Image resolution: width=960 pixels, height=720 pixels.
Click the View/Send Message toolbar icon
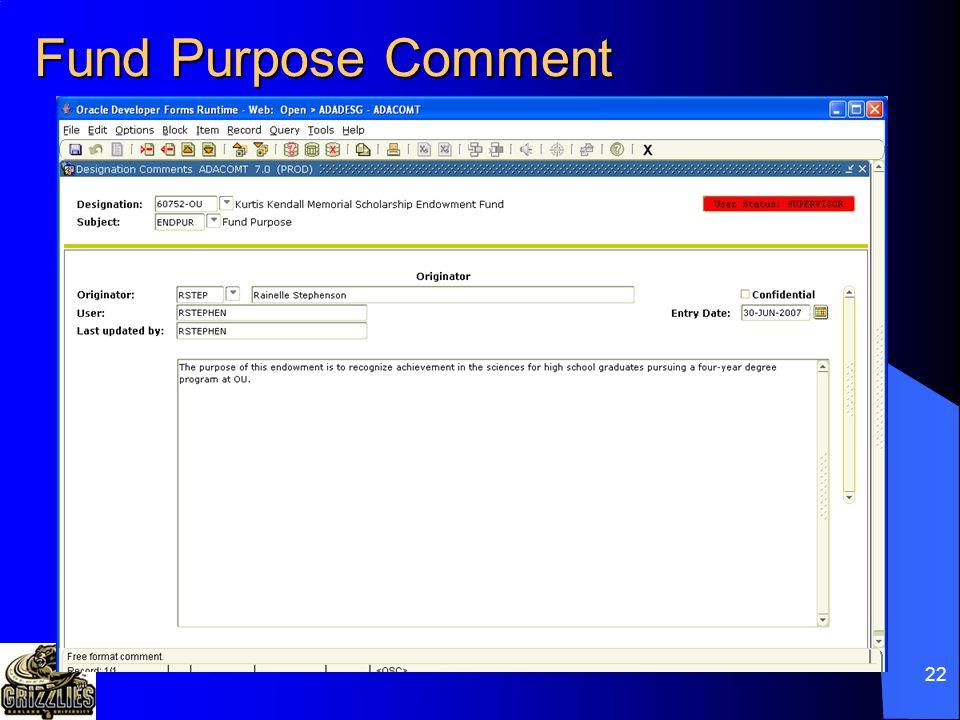[363, 149]
